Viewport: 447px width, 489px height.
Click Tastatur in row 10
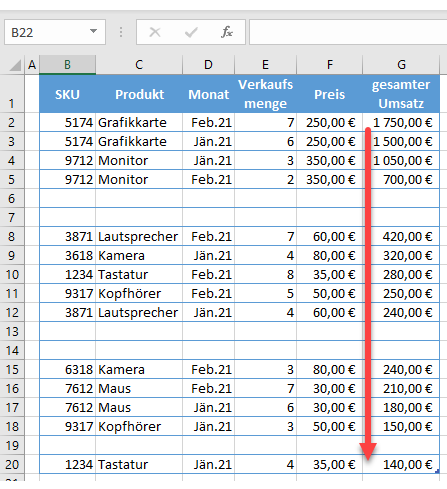coord(139,274)
